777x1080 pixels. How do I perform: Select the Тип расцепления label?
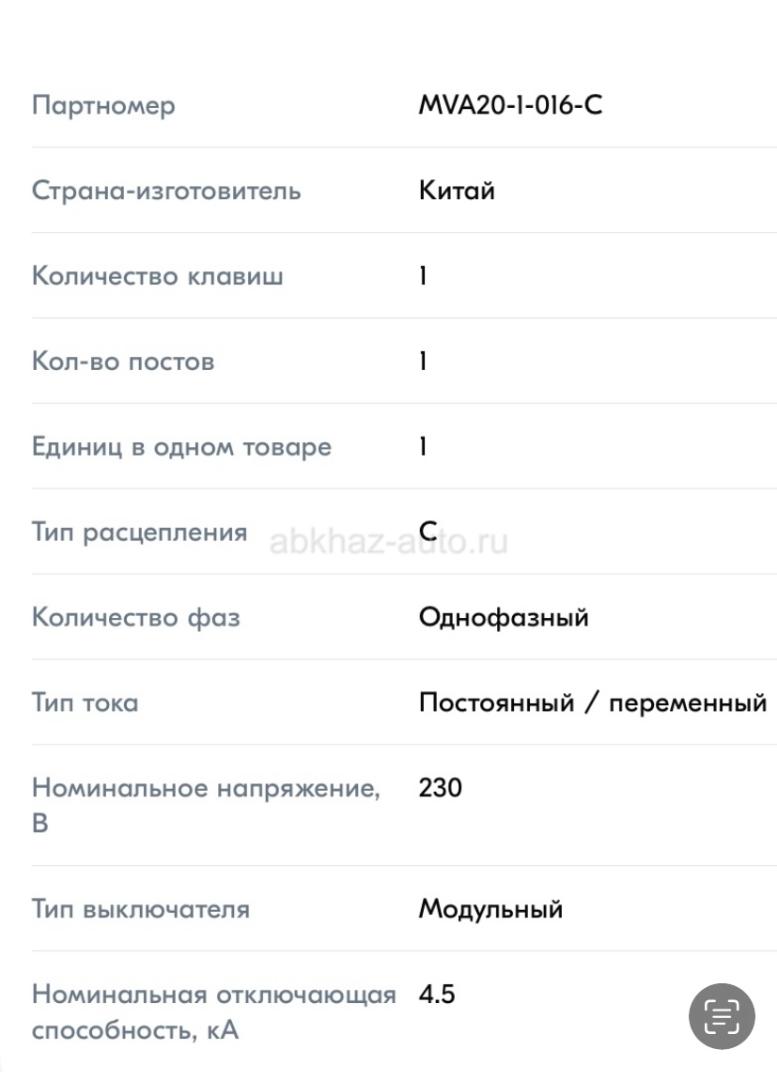139,532
